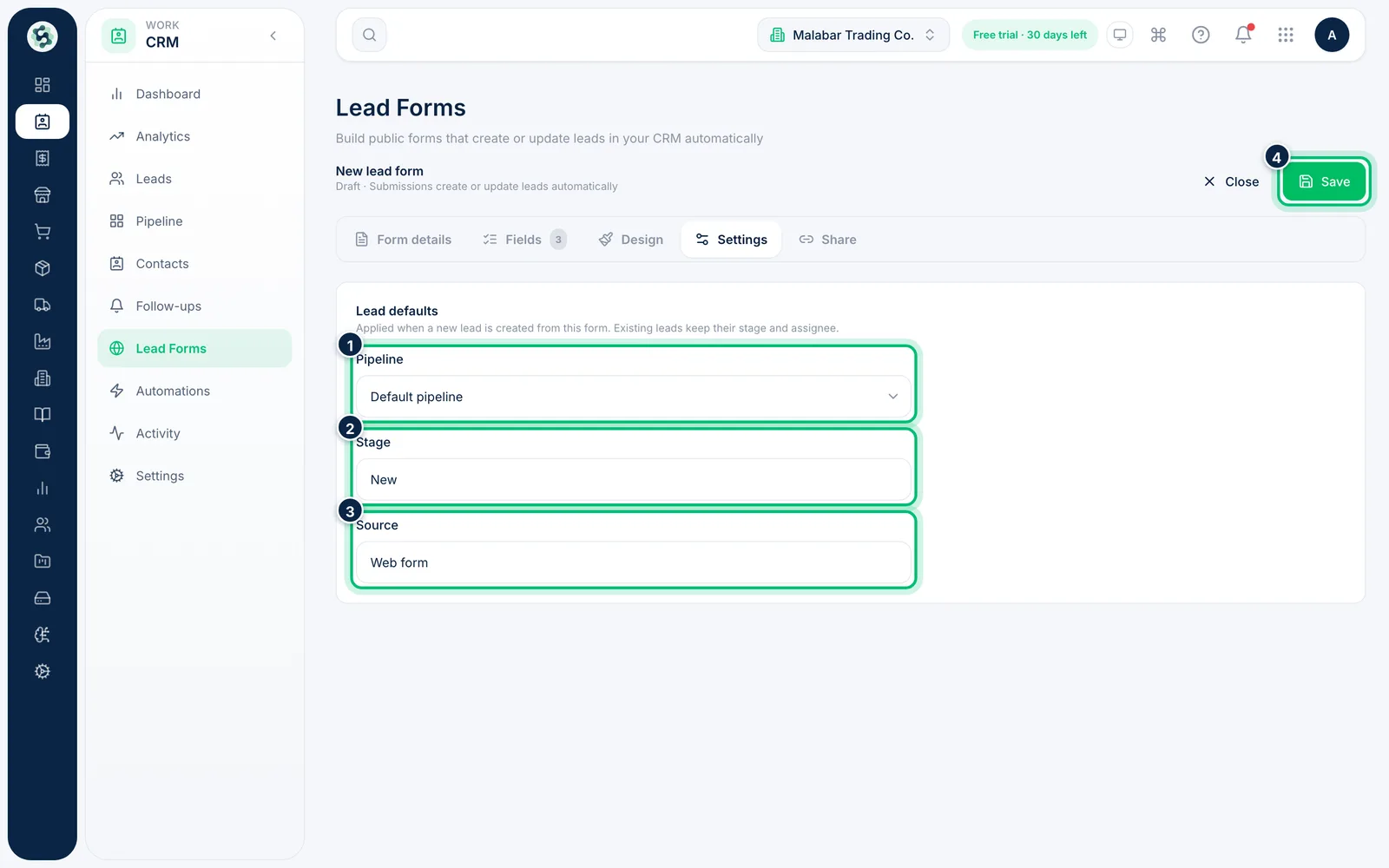Open Follow-ups in the sidebar
The width and height of the screenshot is (1389, 868).
pos(194,306)
